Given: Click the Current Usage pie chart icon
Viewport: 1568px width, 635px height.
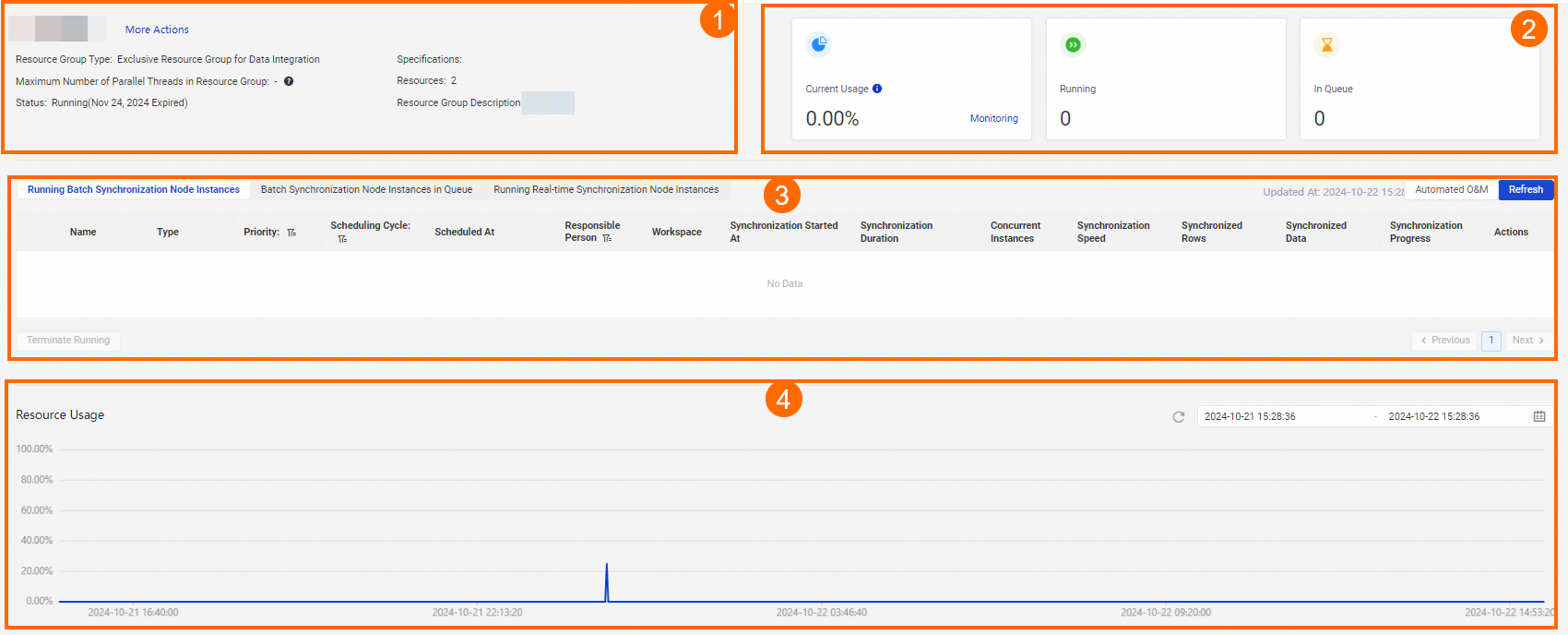Looking at the screenshot, I should [819, 44].
